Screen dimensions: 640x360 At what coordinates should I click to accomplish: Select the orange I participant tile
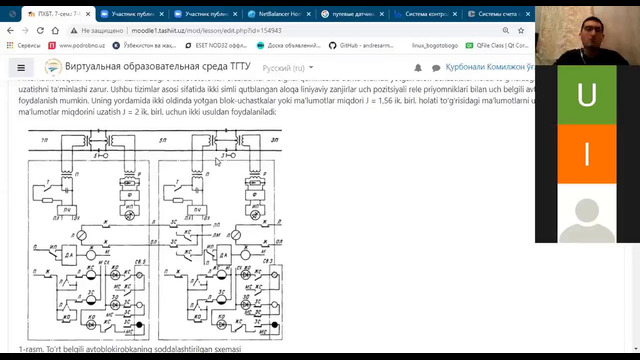click(x=587, y=154)
